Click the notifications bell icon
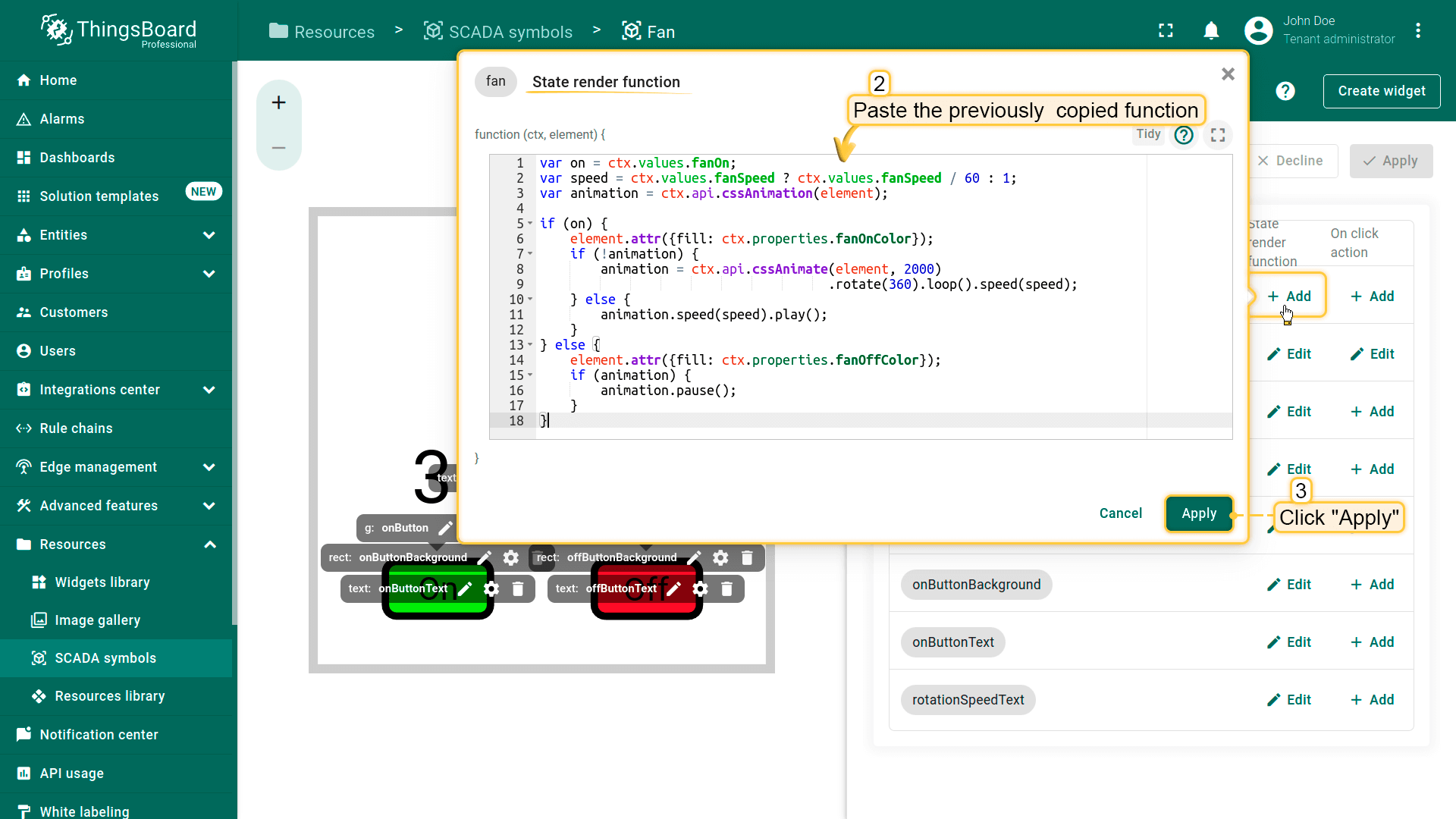 click(x=1211, y=31)
